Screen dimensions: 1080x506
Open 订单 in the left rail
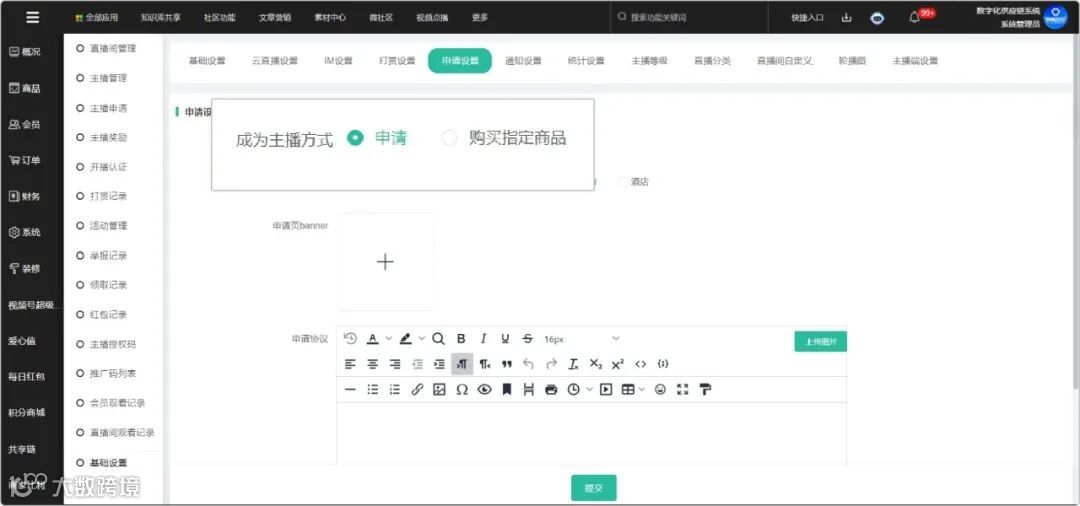24,160
